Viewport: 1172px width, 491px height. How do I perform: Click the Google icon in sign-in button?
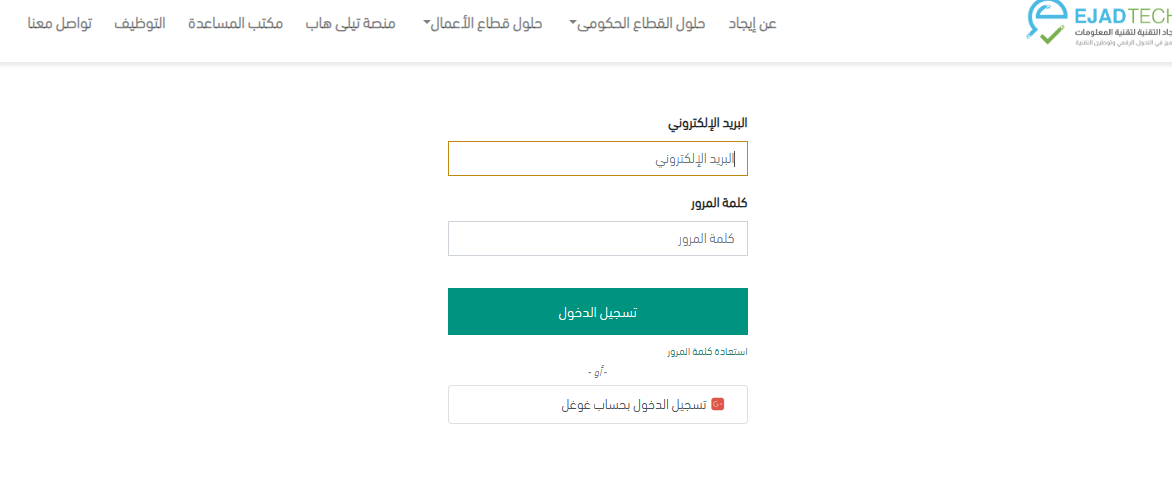click(x=717, y=404)
